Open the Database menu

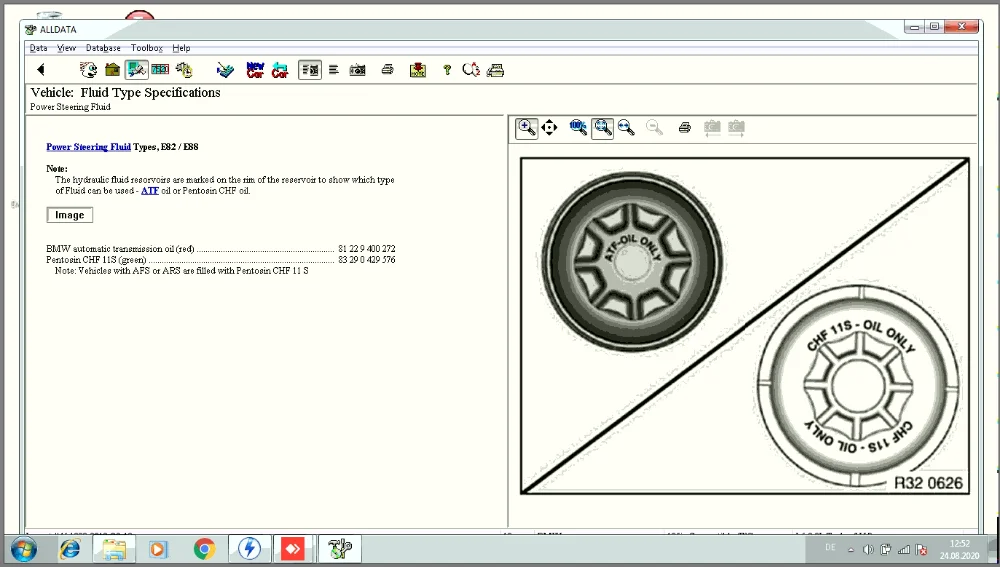103,48
